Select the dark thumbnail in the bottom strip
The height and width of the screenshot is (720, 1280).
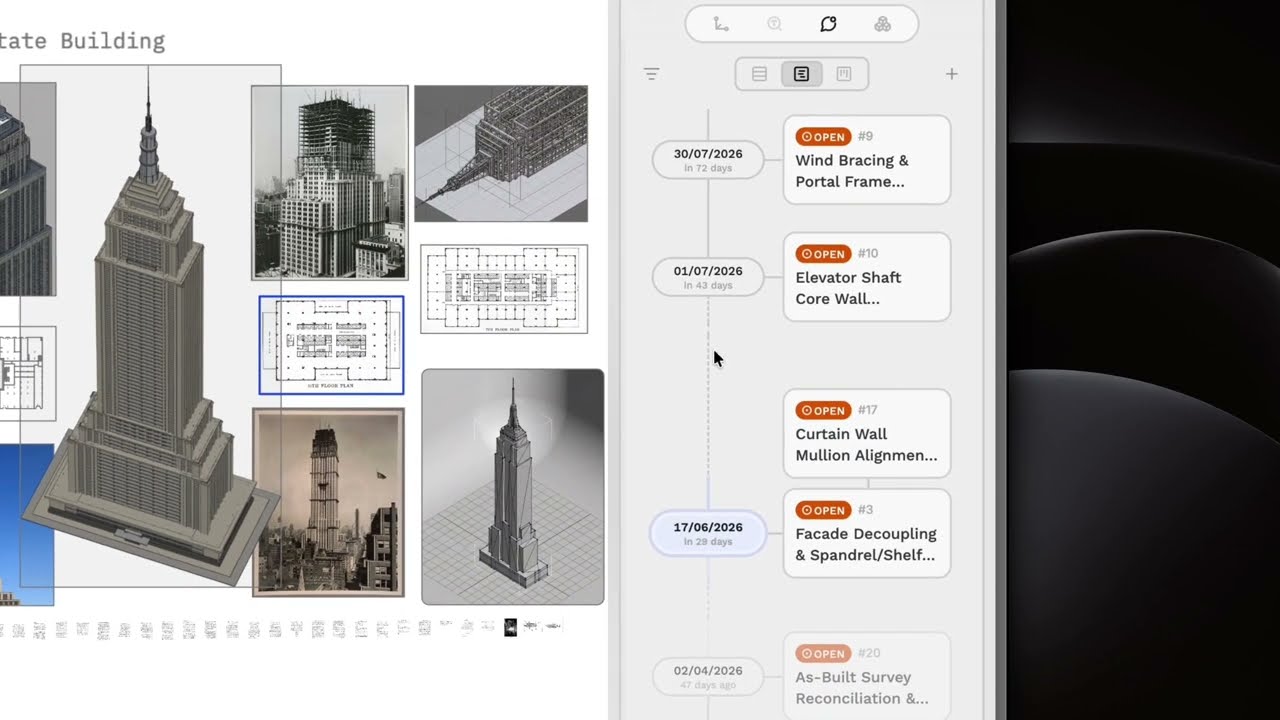click(510, 627)
